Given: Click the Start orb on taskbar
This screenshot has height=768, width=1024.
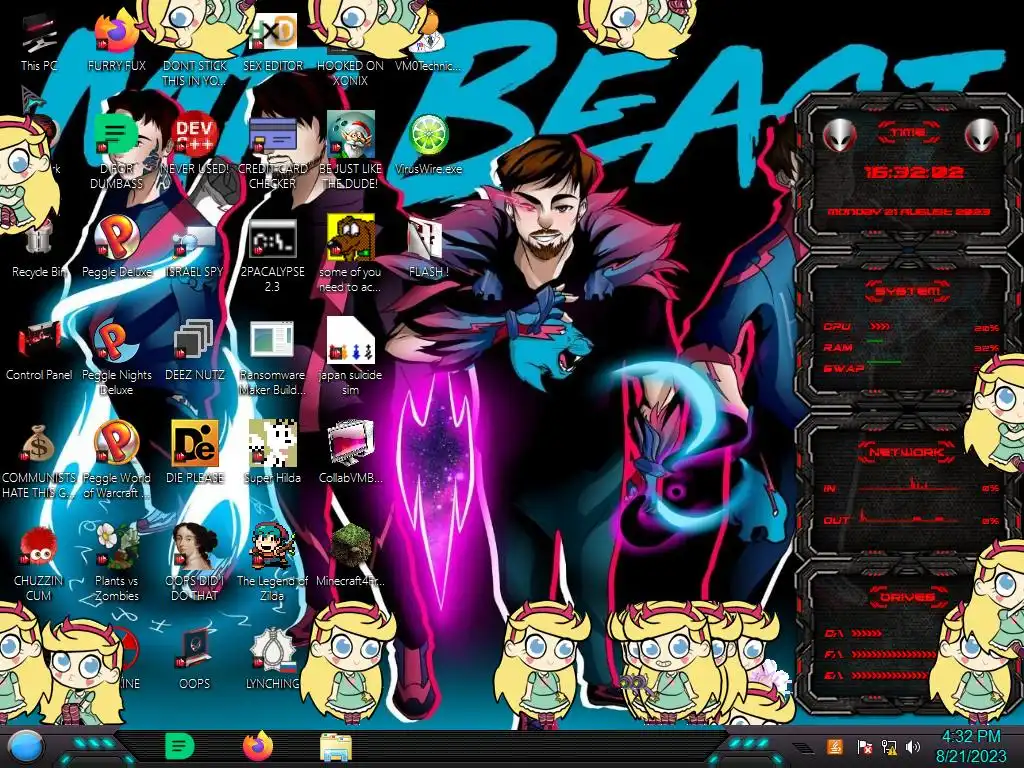Looking at the screenshot, I should [24, 747].
